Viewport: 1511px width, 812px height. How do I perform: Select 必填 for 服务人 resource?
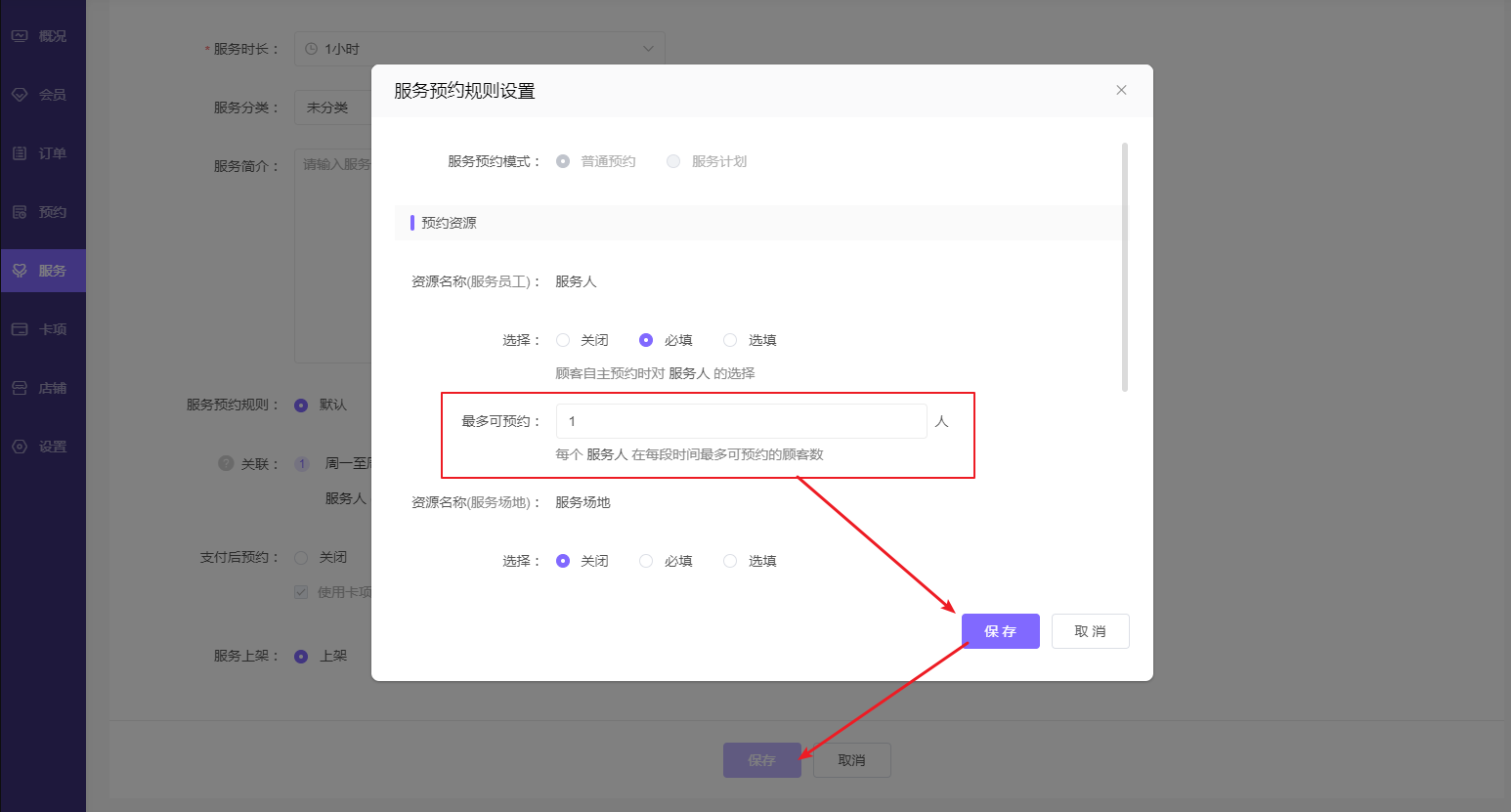click(x=646, y=340)
